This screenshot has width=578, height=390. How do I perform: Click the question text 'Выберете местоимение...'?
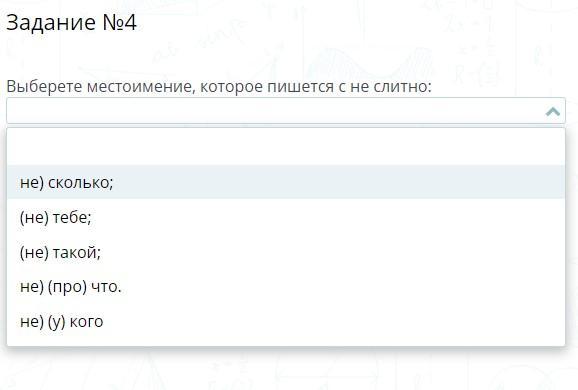click(x=219, y=87)
